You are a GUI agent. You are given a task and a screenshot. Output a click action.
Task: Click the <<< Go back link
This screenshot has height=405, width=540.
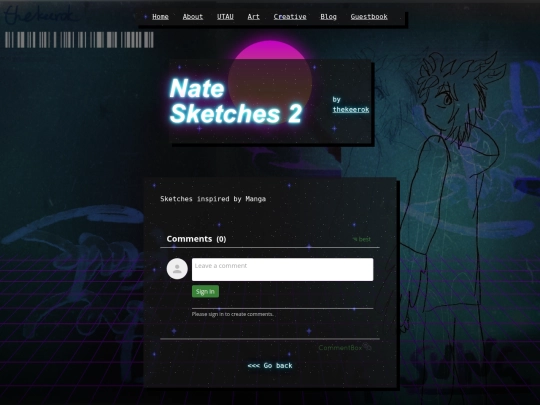pos(270,365)
